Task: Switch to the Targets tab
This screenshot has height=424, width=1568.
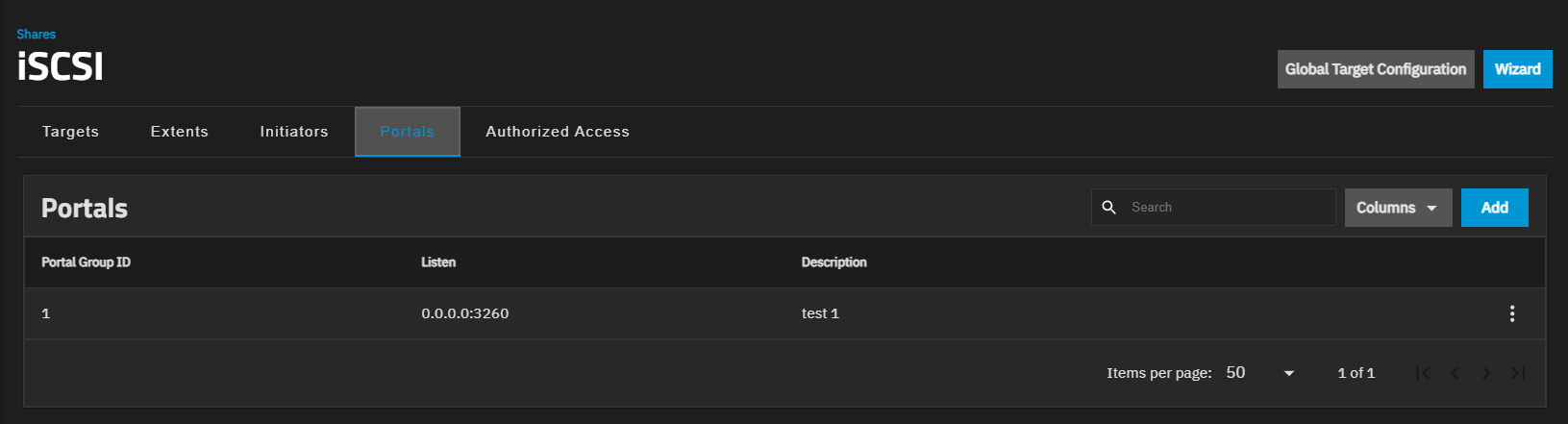Action: point(70,132)
